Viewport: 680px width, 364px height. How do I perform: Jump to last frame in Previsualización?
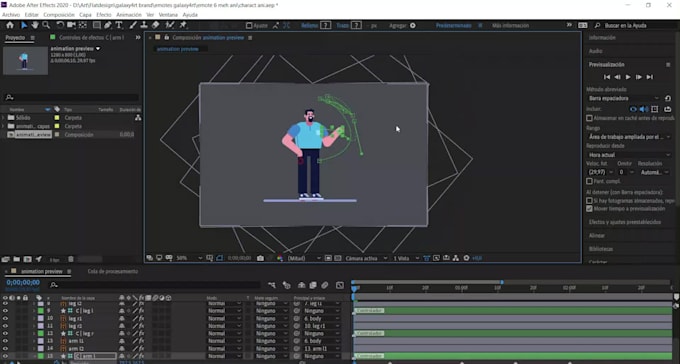coord(649,77)
